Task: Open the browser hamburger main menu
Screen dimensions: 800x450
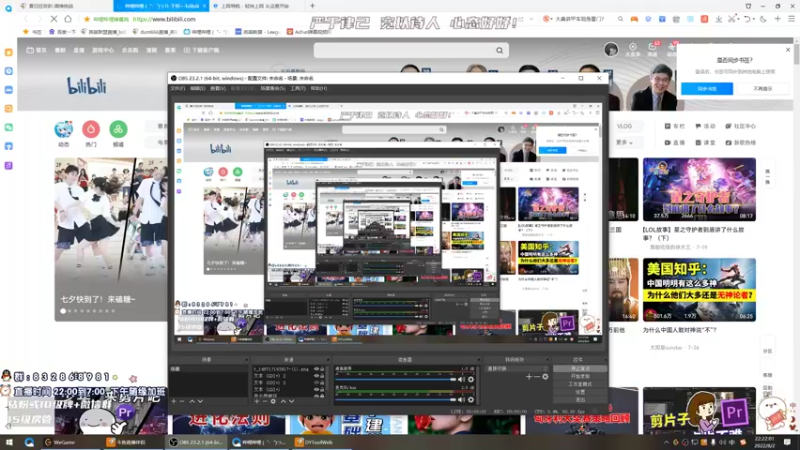Action: point(791,19)
